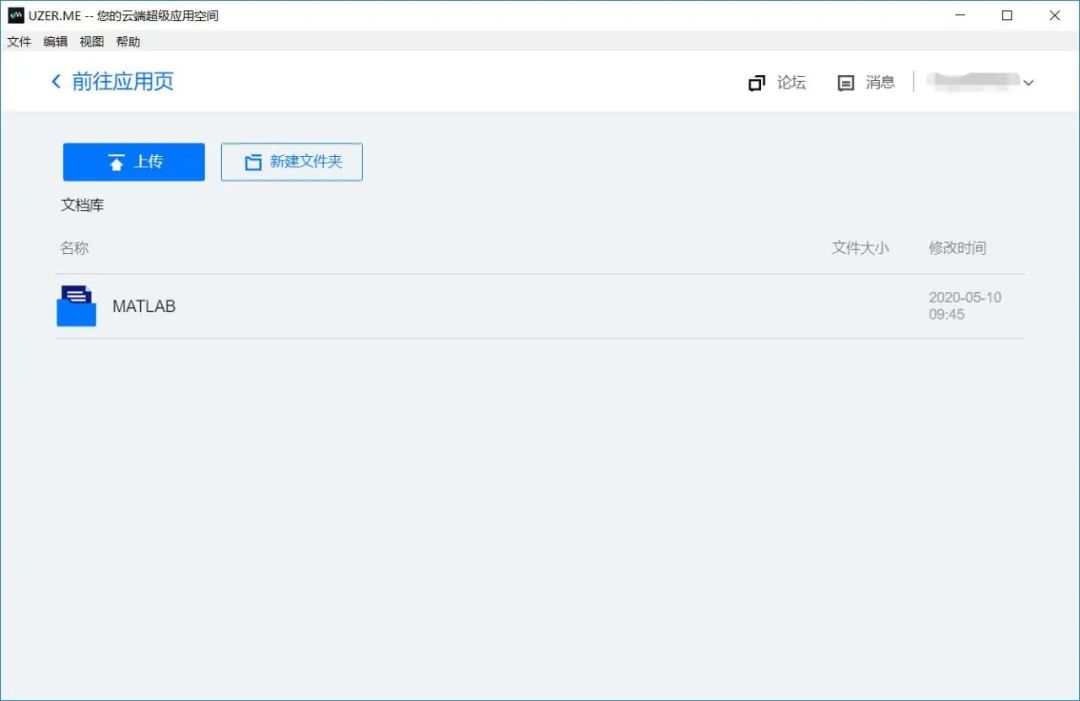Click the 论坛 forum icon
This screenshot has height=701, width=1080.
pos(756,83)
